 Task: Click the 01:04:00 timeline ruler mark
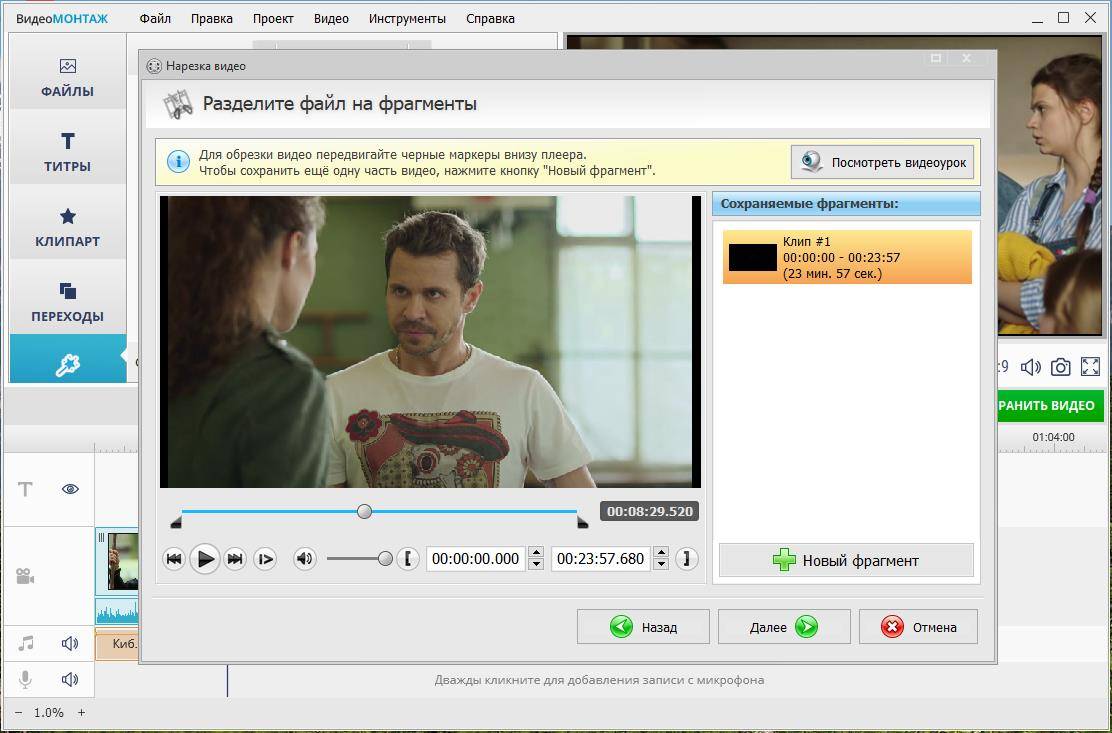coord(1053,437)
